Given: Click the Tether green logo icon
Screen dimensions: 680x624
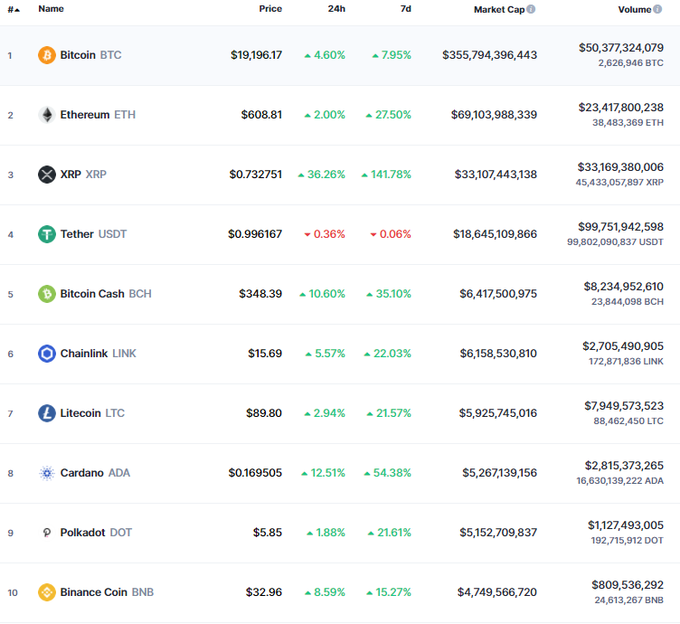Looking at the screenshot, I should coord(47,234).
